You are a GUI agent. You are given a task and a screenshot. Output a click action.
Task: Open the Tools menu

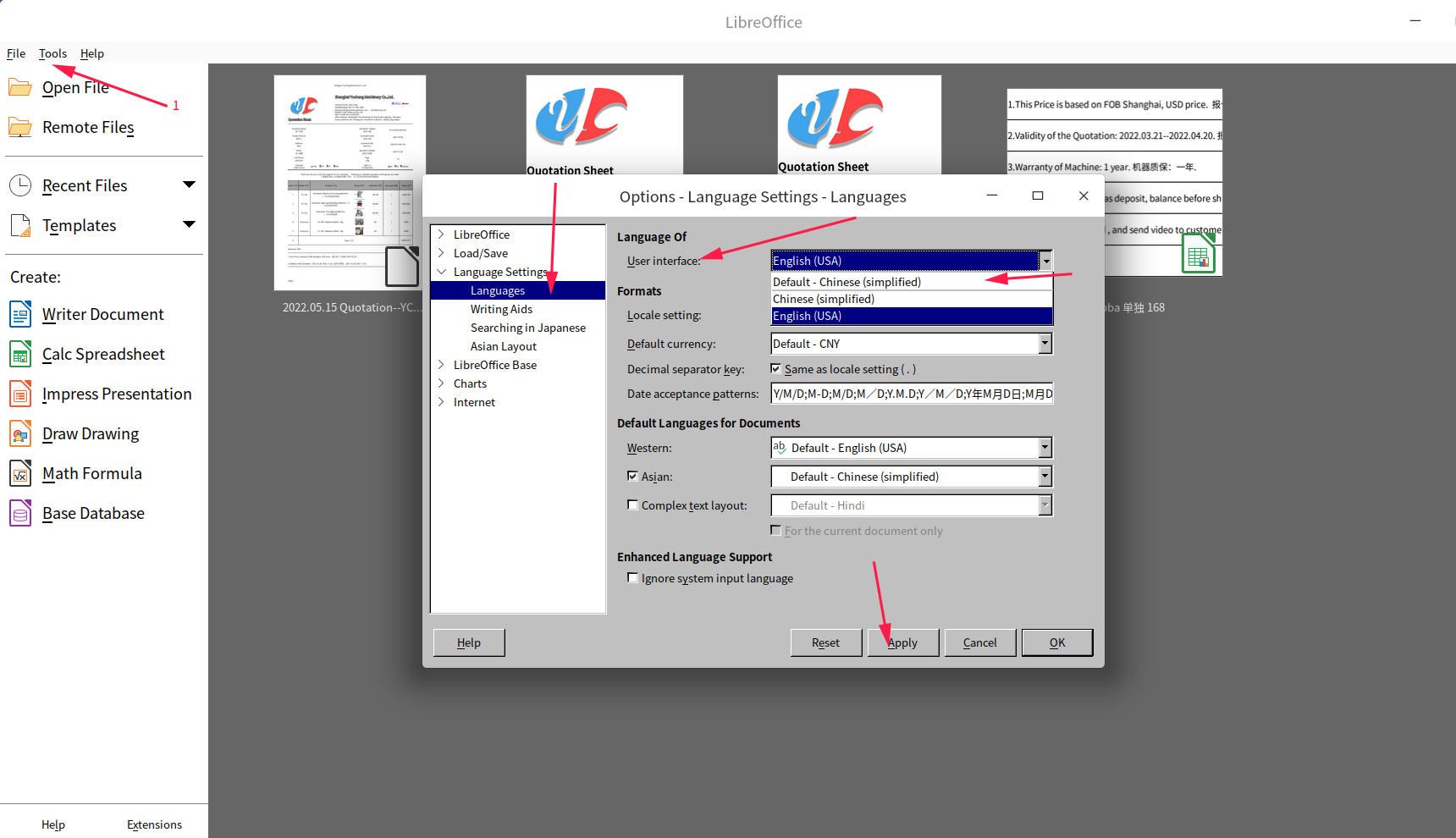52,53
